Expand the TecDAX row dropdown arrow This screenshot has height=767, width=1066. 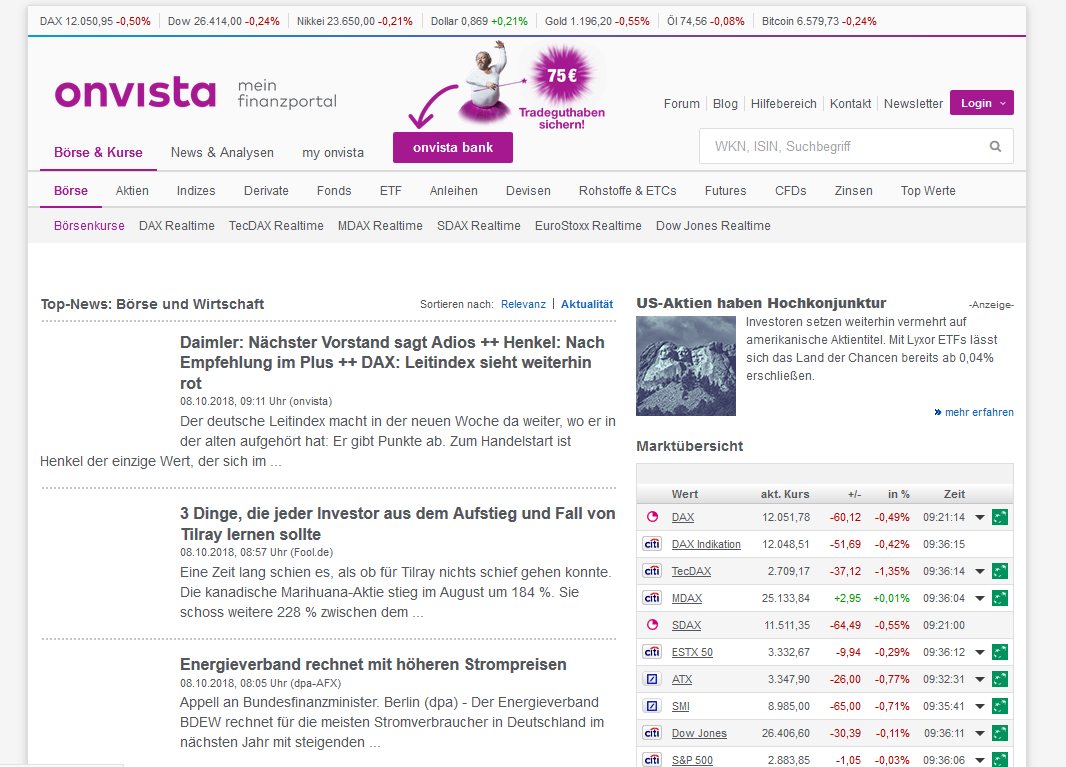(980, 571)
